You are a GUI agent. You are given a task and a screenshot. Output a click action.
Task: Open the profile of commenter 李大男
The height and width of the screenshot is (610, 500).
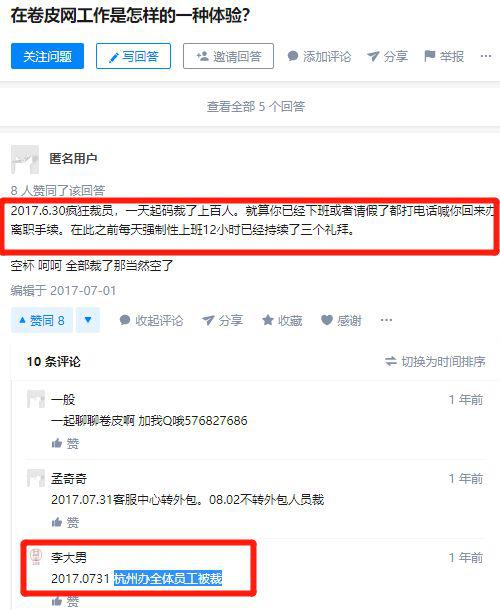(68, 557)
